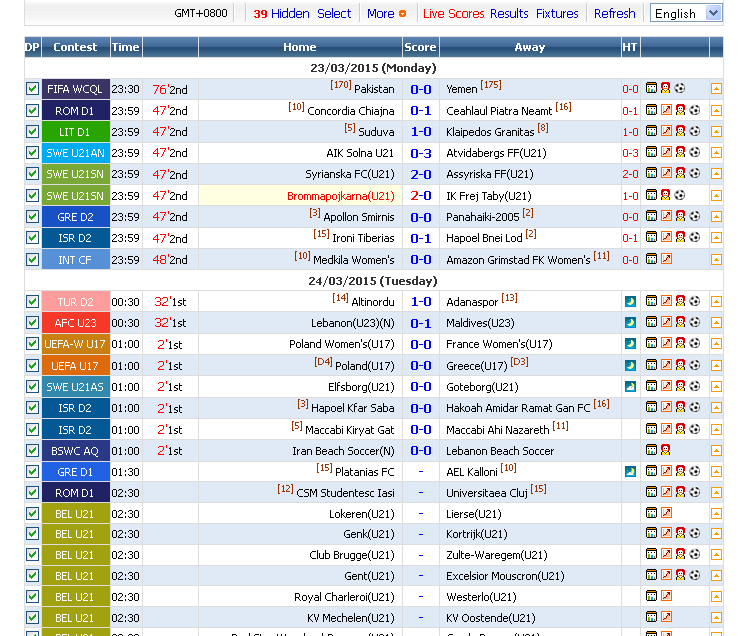Click orange up-arrow in Greece(U17) row
This screenshot has width=753, height=636.
[x=716, y=366]
